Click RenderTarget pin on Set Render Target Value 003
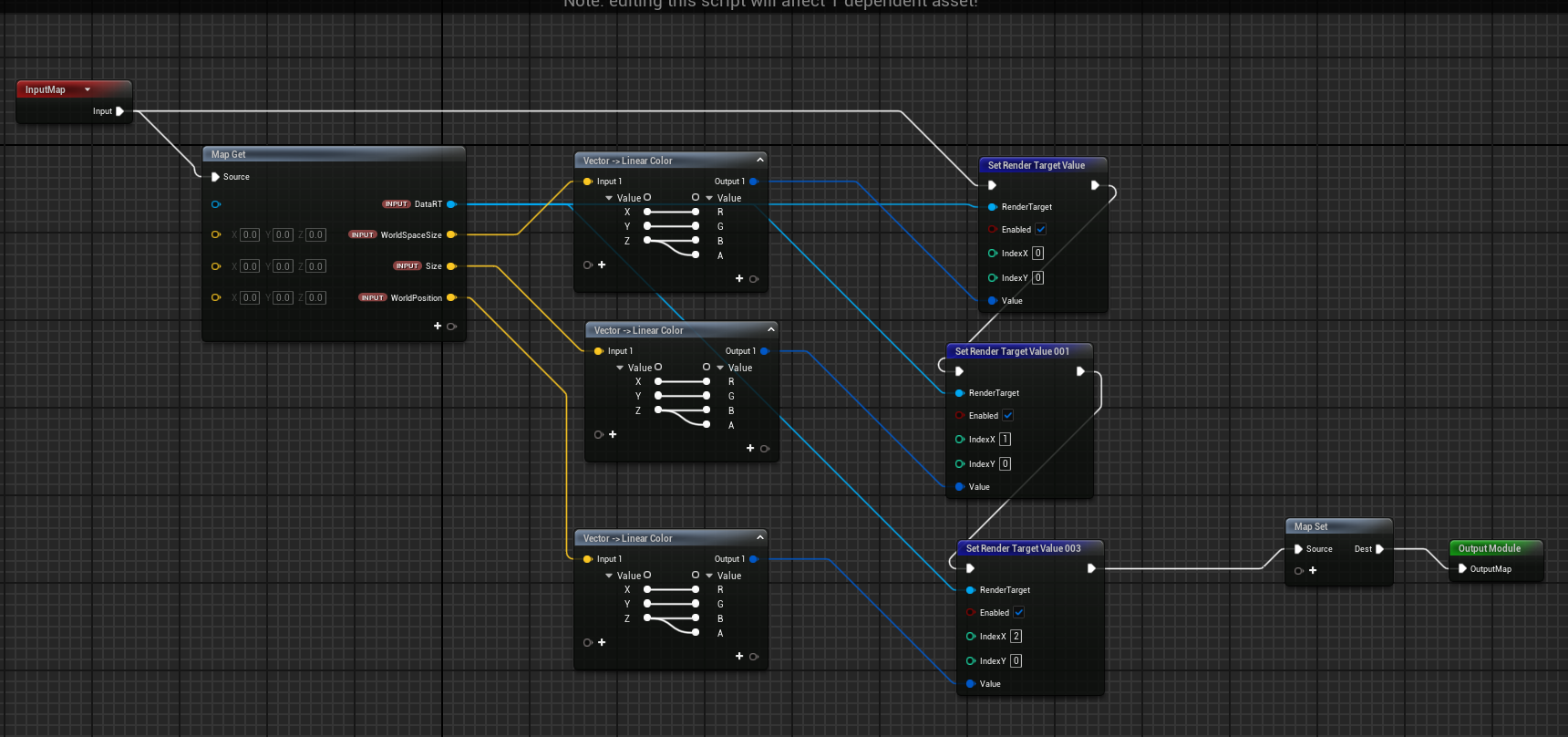The image size is (1568, 737). (x=971, y=590)
